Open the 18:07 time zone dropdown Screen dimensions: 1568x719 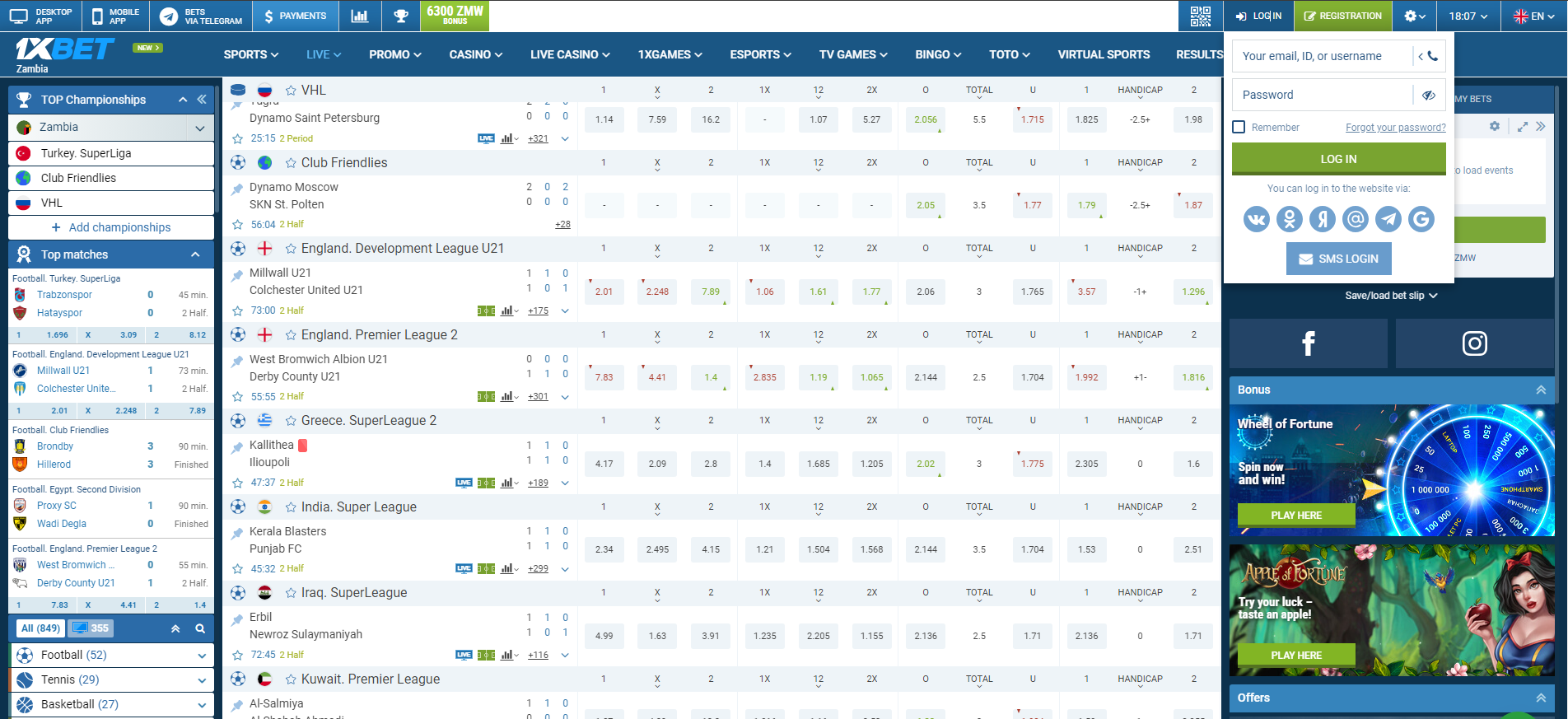pyautogui.click(x=1468, y=16)
